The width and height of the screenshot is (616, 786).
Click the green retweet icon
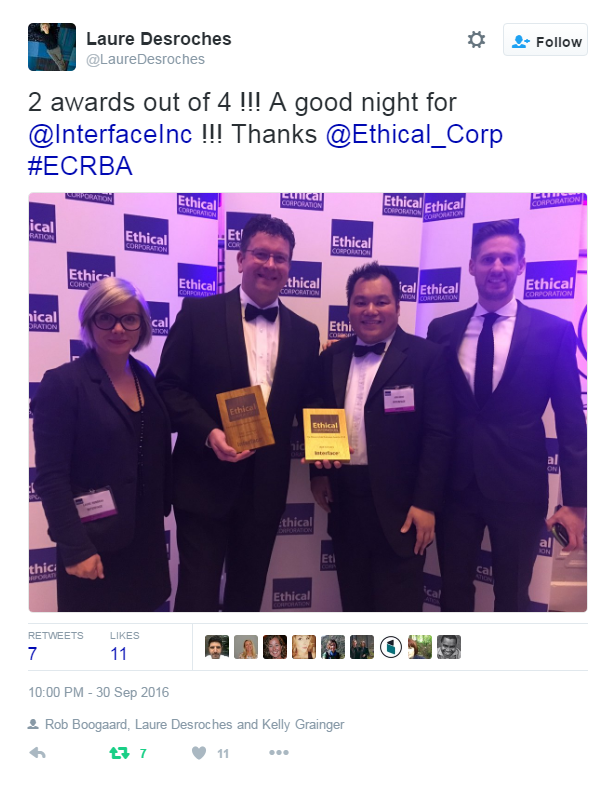(x=119, y=753)
